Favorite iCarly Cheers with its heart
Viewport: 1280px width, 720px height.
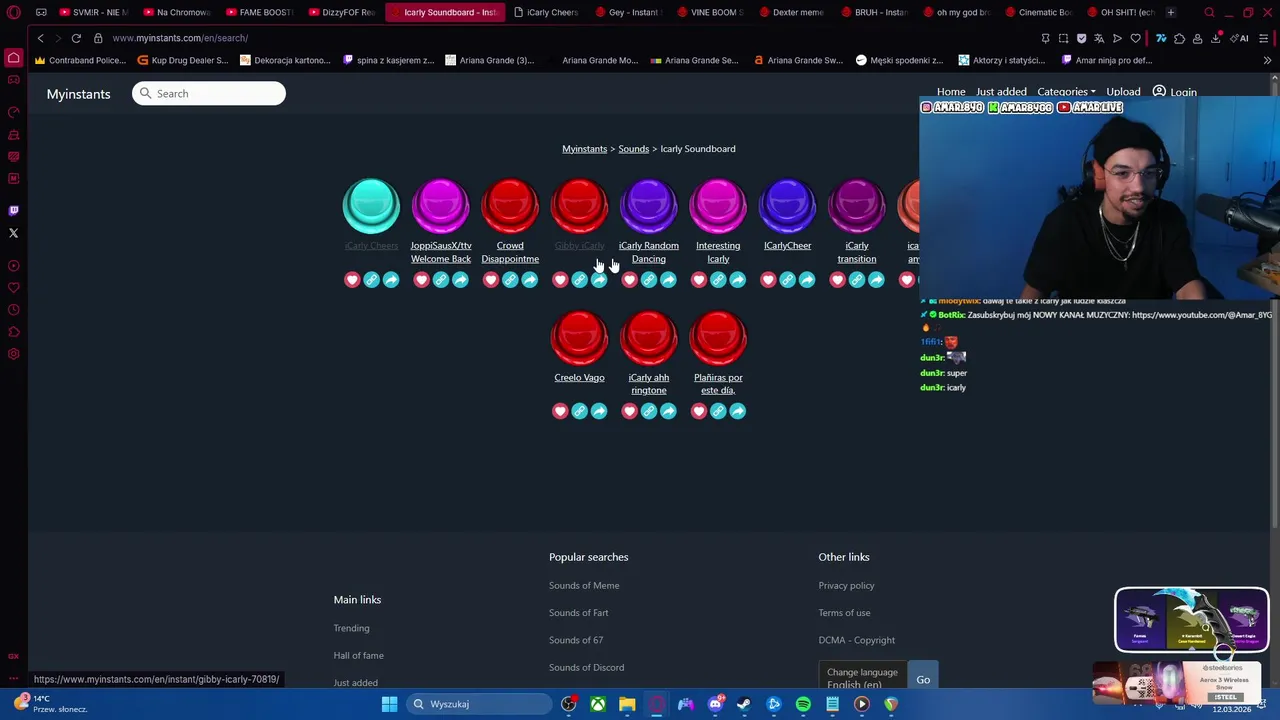pyautogui.click(x=352, y=280)
